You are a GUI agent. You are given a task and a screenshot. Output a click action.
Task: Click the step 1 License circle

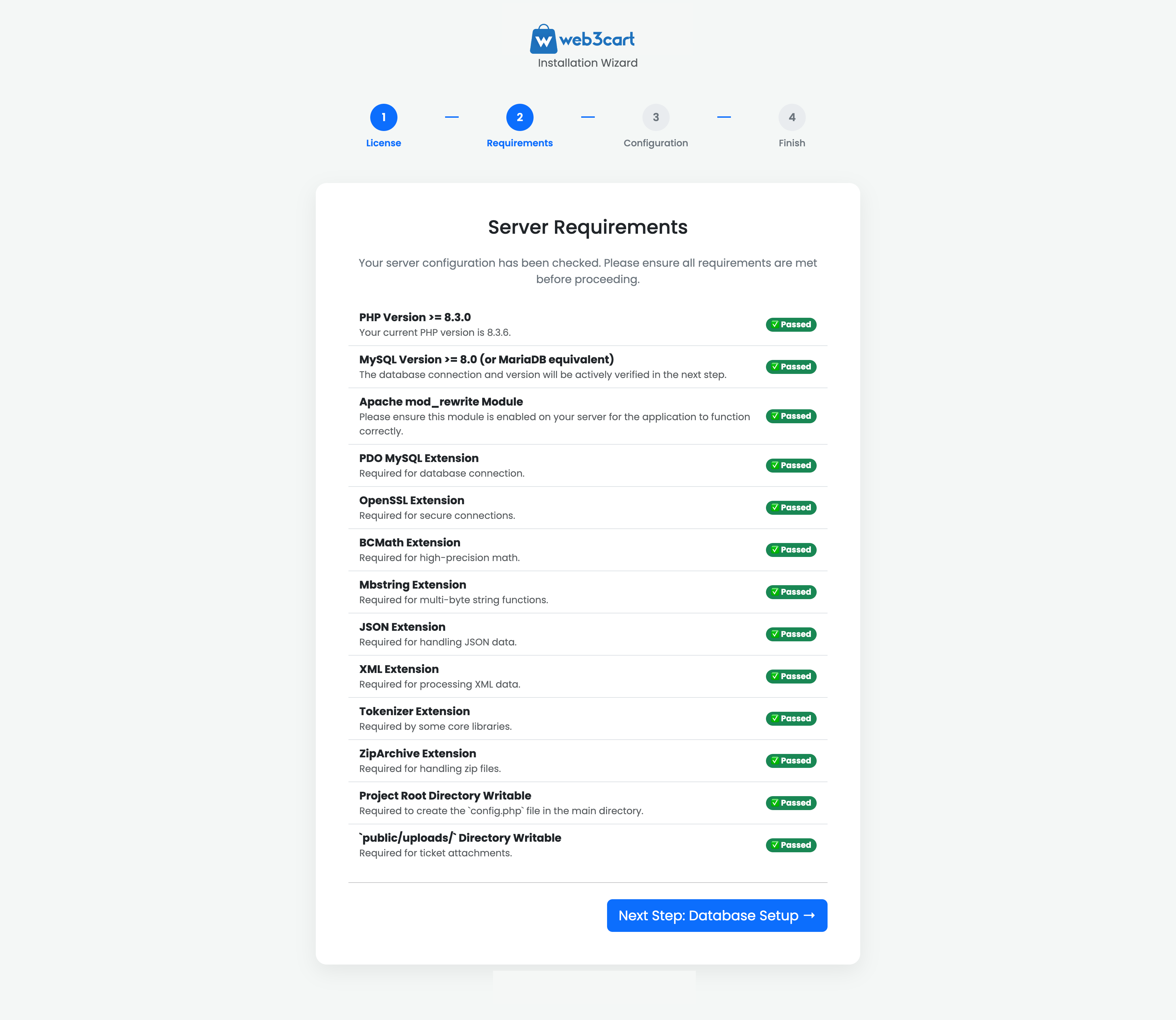383,117
